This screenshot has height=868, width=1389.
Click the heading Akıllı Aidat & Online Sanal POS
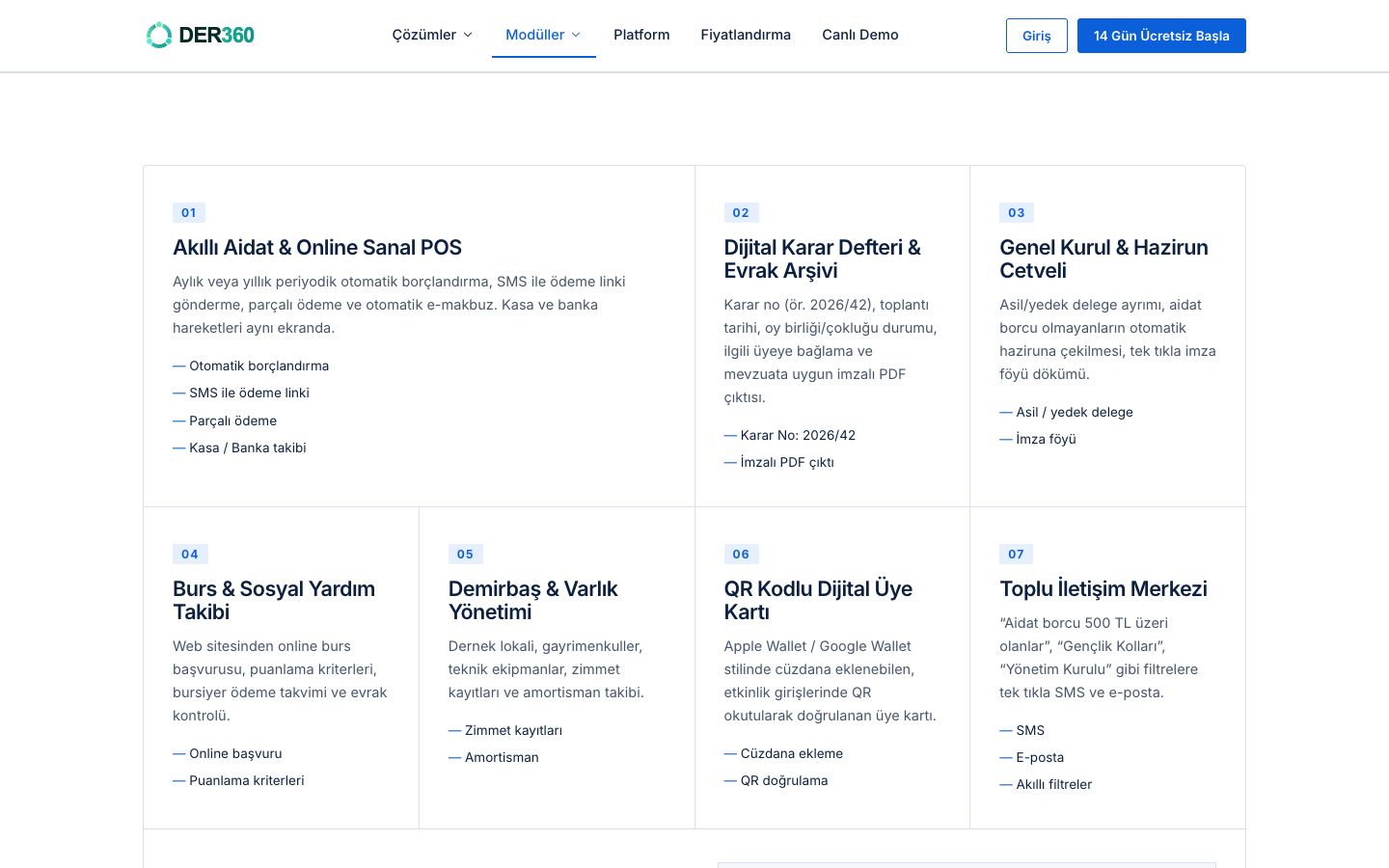pyautogui.click(x=317, y=248)
